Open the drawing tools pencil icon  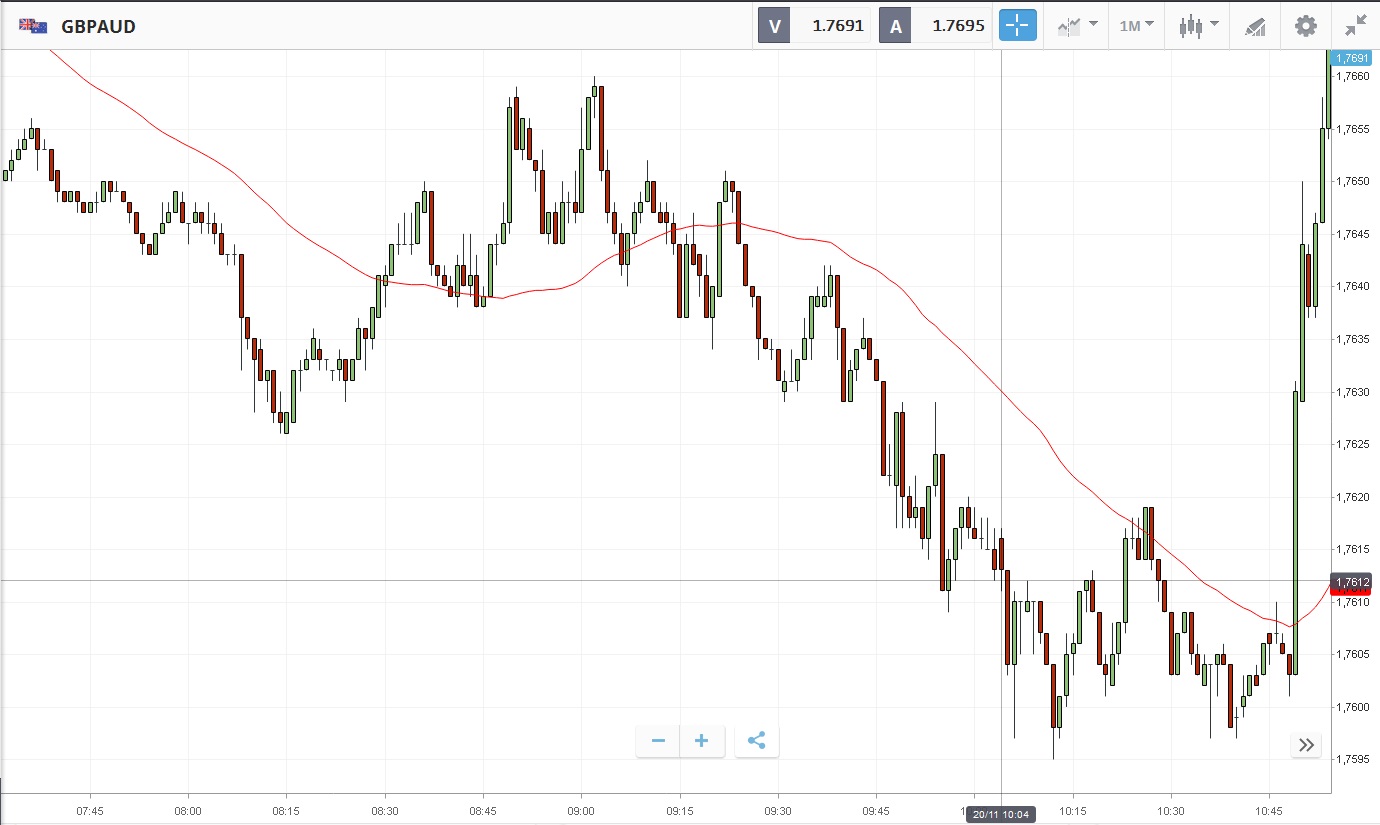click(x=1255, y=27)
